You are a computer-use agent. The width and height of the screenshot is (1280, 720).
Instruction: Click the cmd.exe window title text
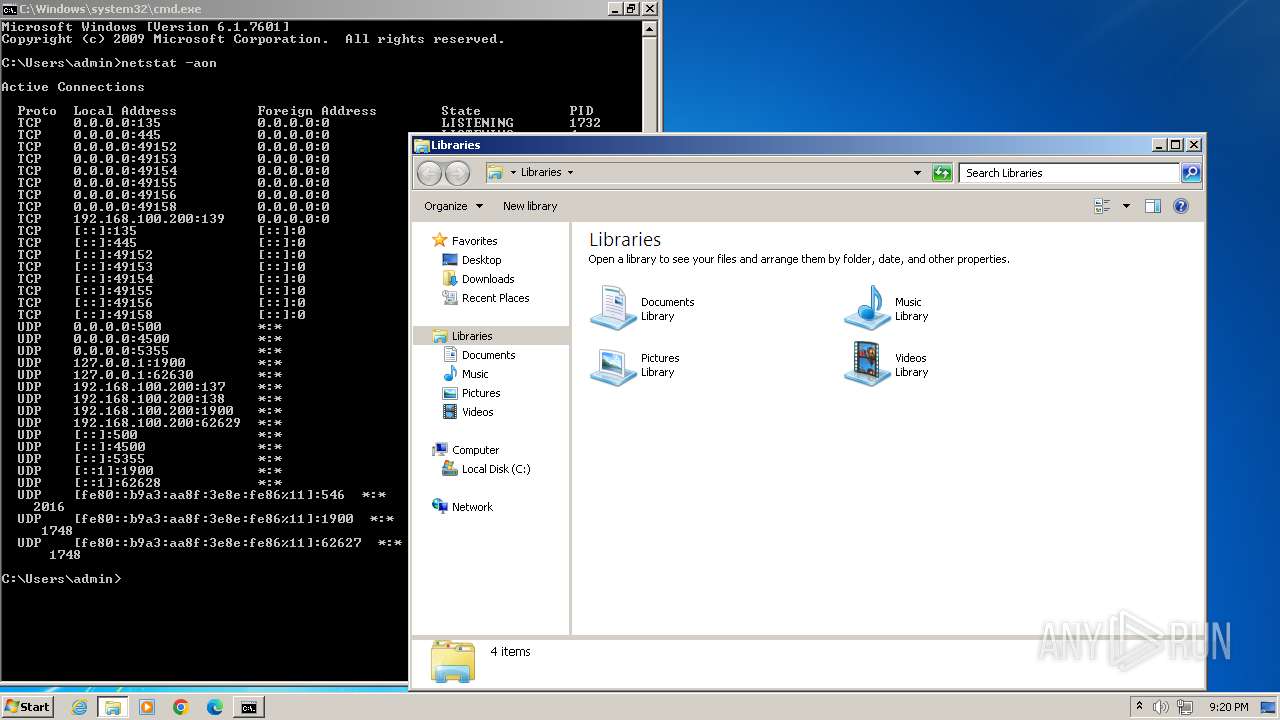(x=111, y=9)
